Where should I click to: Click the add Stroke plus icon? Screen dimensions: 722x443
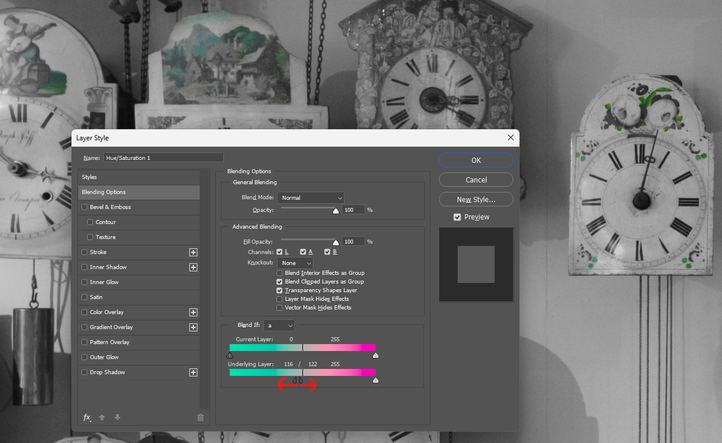point(194,252)
